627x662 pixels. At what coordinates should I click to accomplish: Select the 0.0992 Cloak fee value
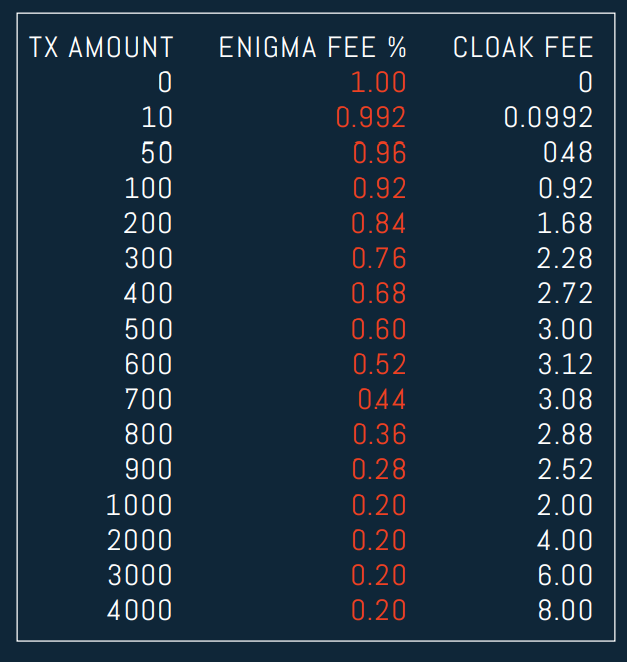pos(548,117)
